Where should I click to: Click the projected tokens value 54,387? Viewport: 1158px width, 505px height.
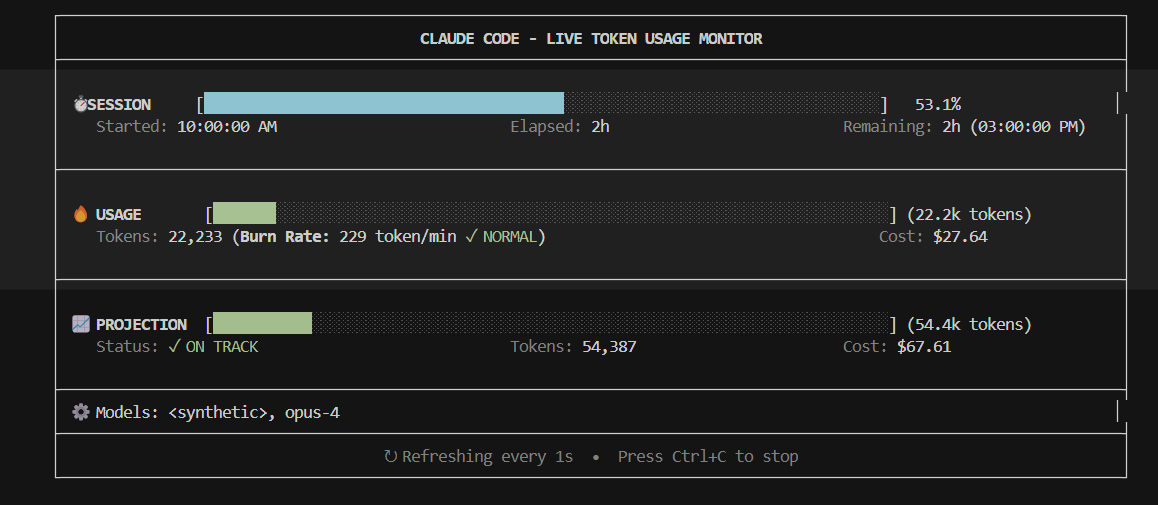(609, 346)
